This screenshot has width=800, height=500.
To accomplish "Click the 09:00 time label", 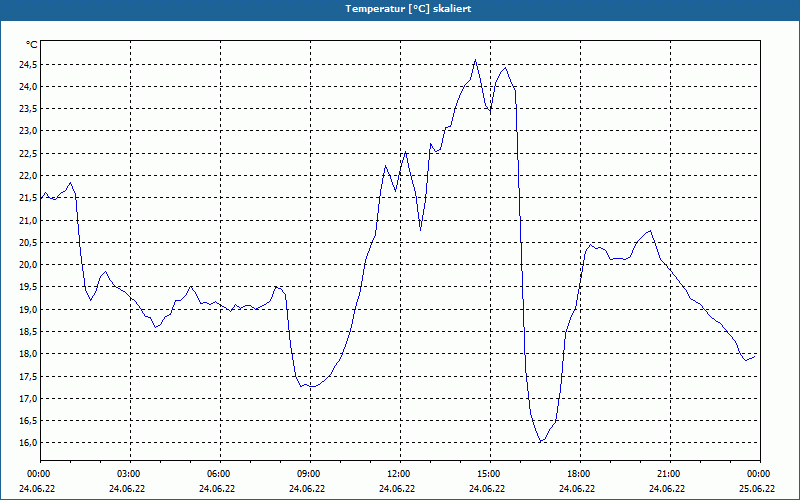I will click(x=310, y=474).
